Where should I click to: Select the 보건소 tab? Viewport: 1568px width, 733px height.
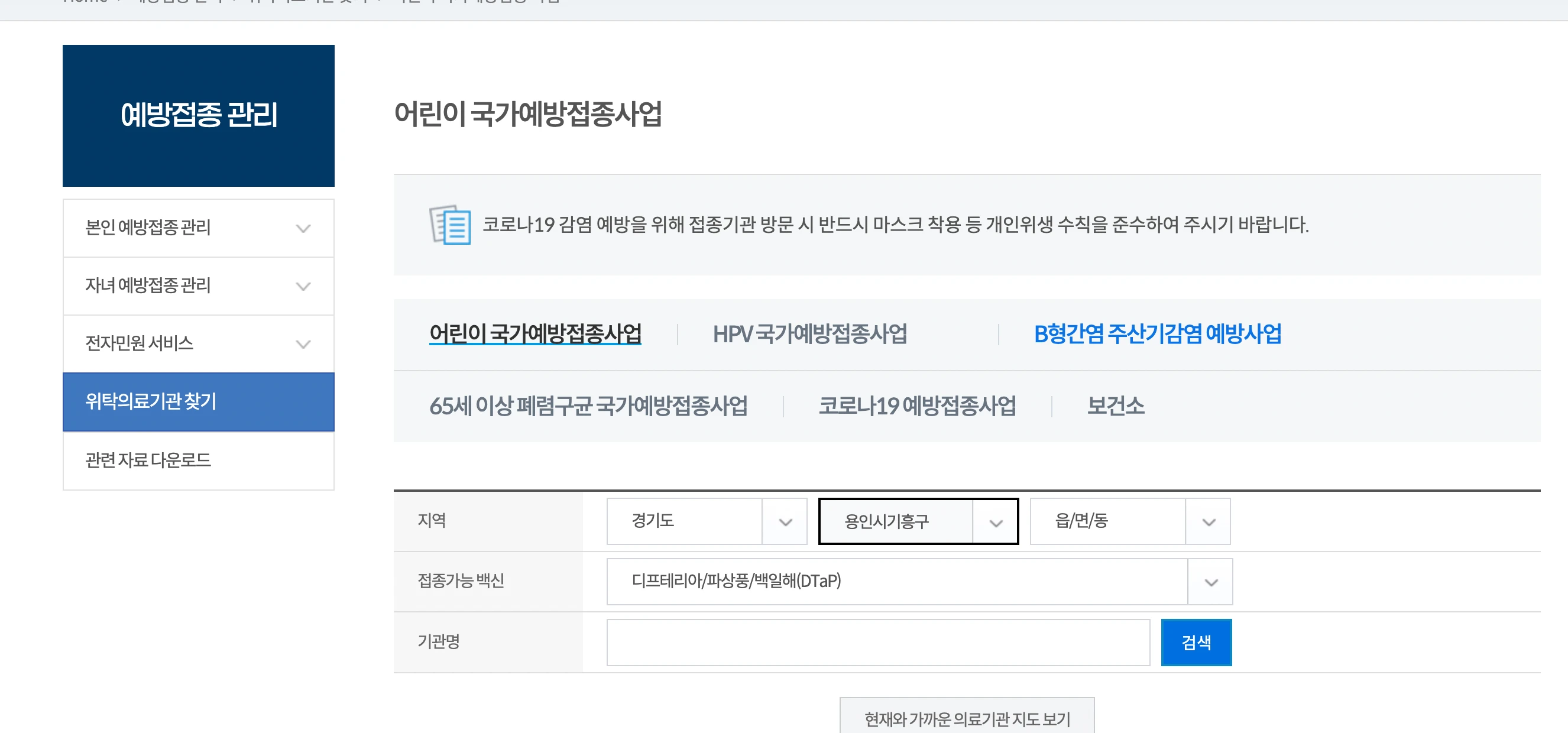pyautogui.click(x=1115, y=406)
